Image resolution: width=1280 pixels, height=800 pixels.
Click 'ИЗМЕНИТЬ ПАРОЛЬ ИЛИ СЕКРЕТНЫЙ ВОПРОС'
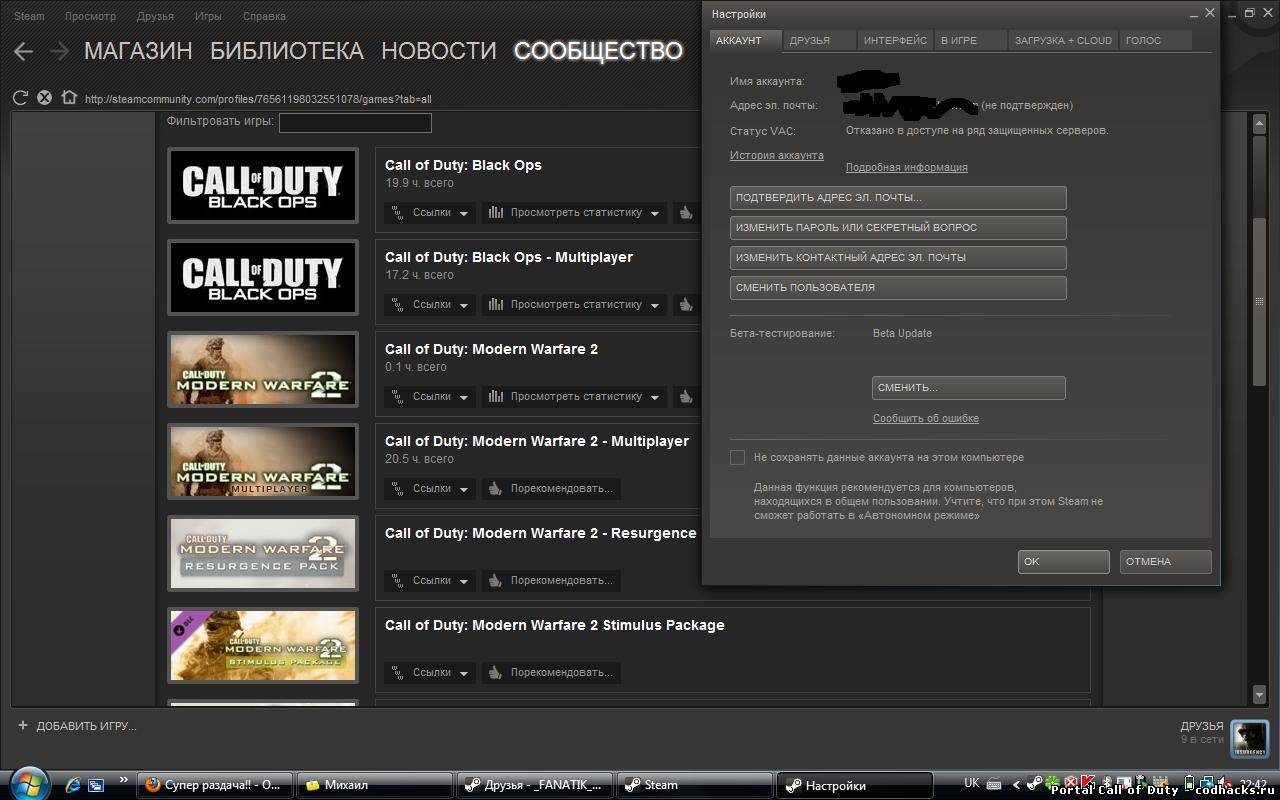tap(898, 228)
